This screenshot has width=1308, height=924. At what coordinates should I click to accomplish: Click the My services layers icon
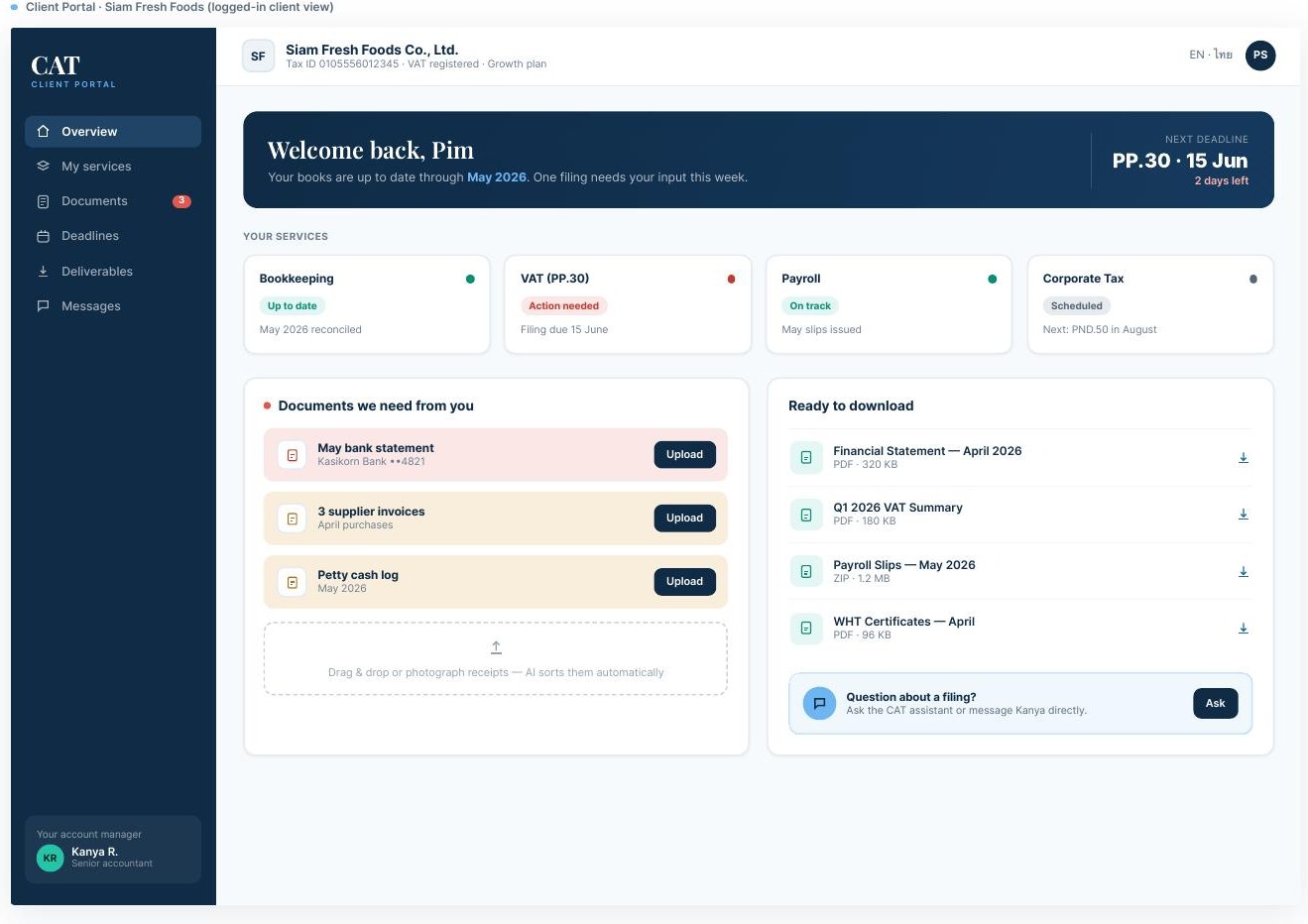[x=43, y=166]
